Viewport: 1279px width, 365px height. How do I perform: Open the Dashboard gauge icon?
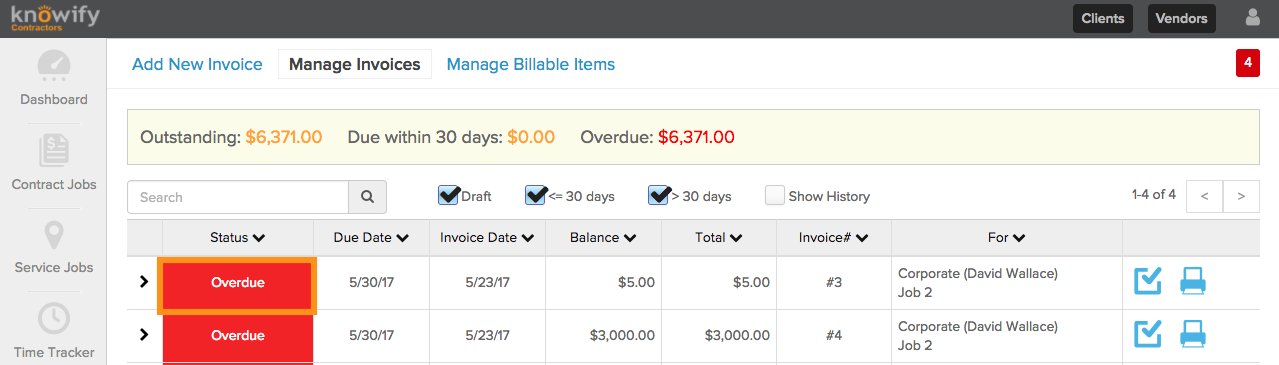[x=54, y=66]
